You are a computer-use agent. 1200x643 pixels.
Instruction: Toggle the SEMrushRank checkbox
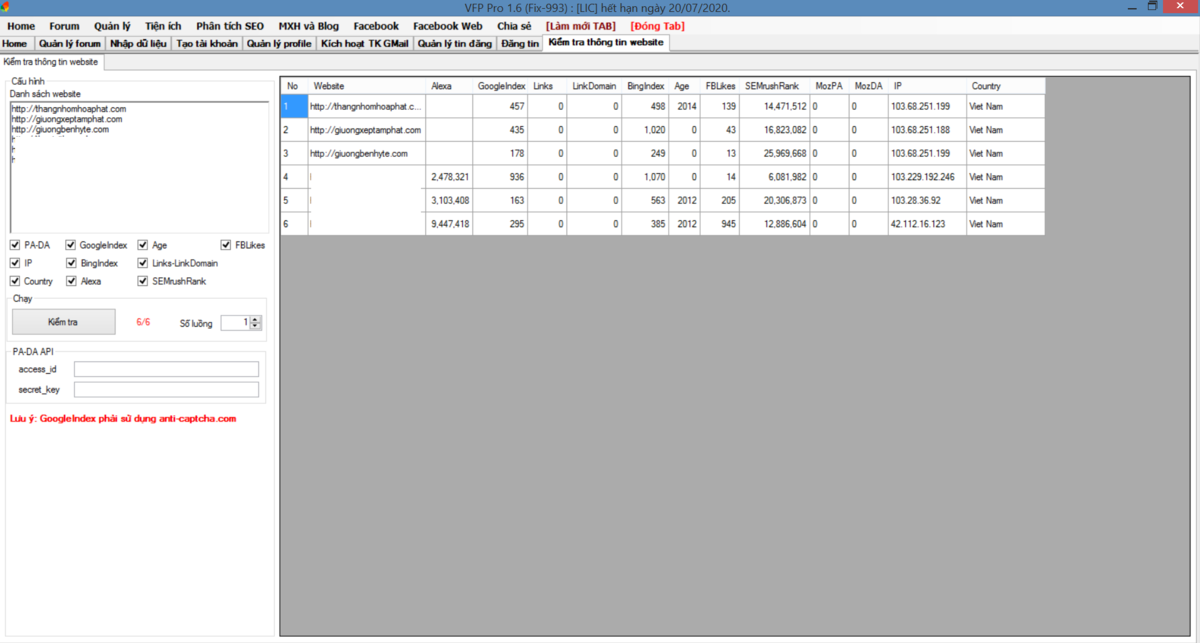(144, 282)
